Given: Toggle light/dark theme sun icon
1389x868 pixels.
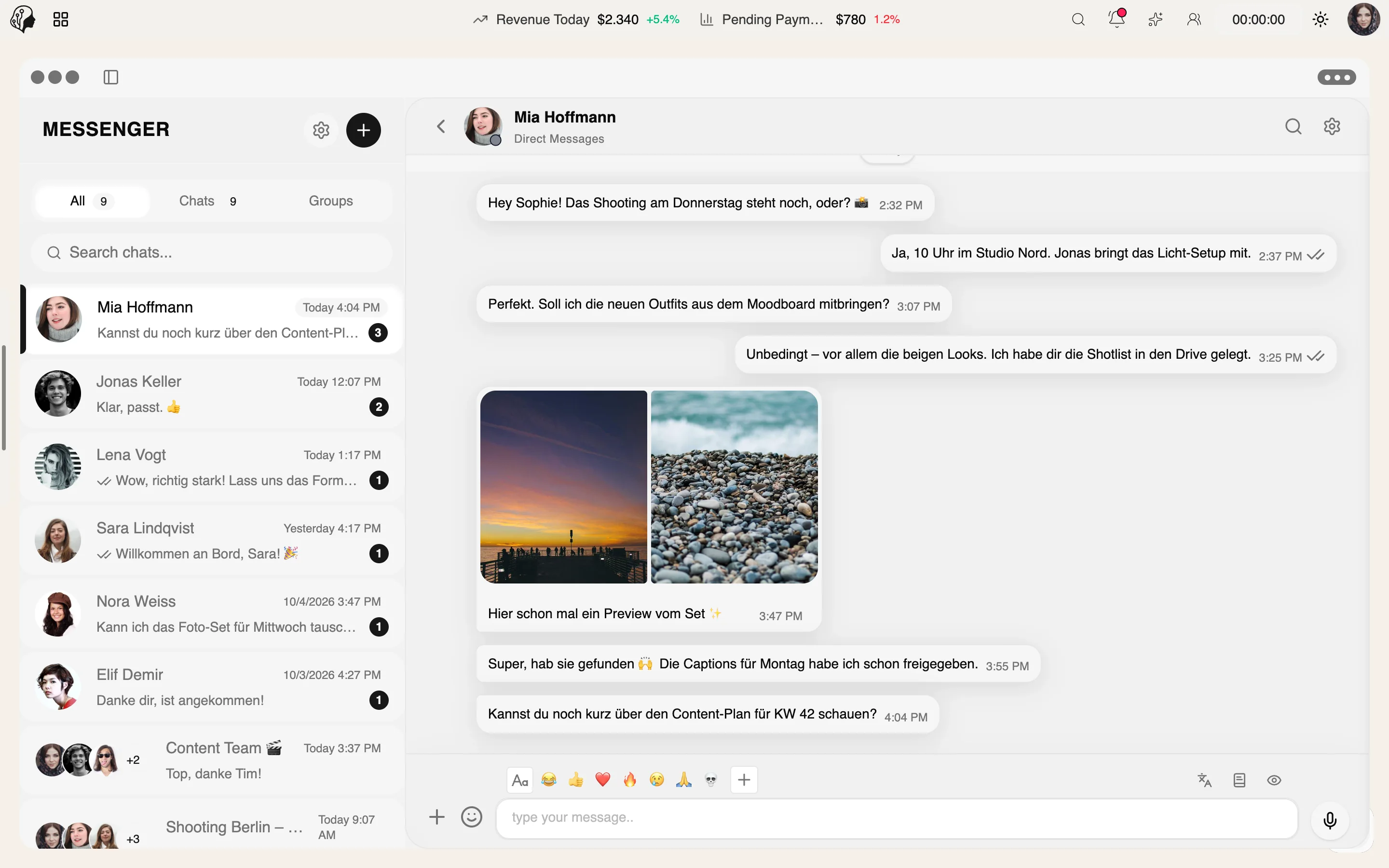Looking at the screenshot, I should (1320, 19).
